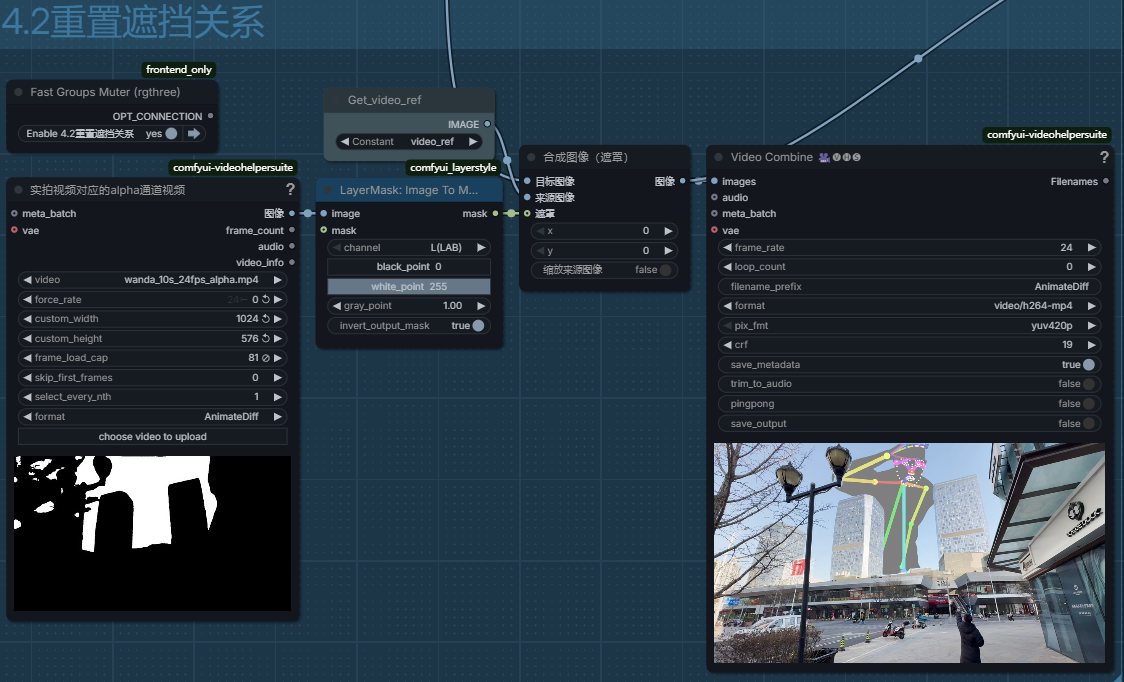Turn off save_metadata in Video Combine
The height and width of the screenshot is (682, 1124).
[x=1088, y=365]
